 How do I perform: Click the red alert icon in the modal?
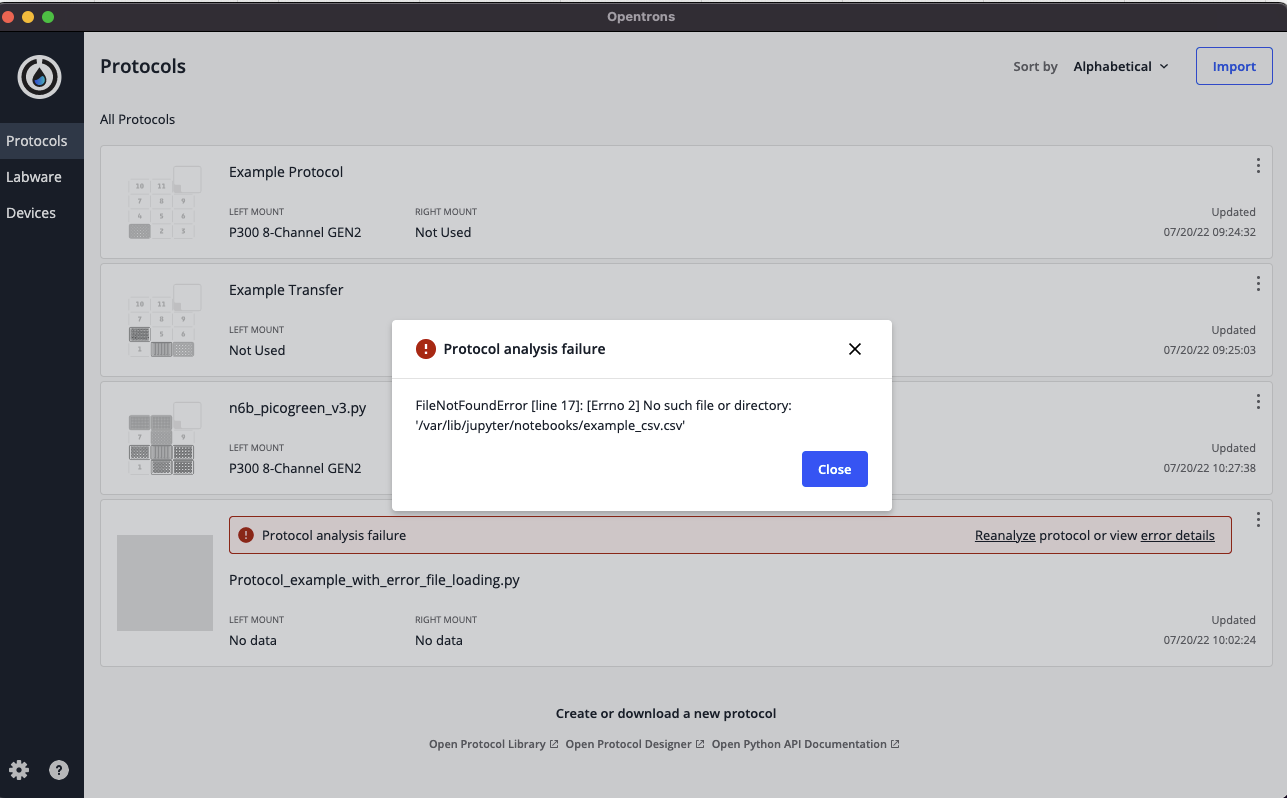coord(426,348)
